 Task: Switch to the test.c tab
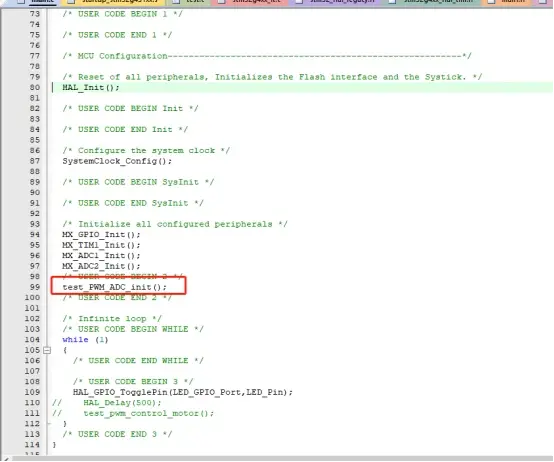pos(195,2)
